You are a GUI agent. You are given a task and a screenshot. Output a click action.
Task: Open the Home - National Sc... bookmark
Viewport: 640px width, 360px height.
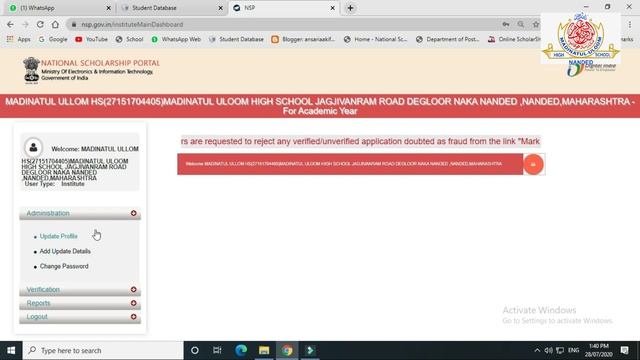376,39
